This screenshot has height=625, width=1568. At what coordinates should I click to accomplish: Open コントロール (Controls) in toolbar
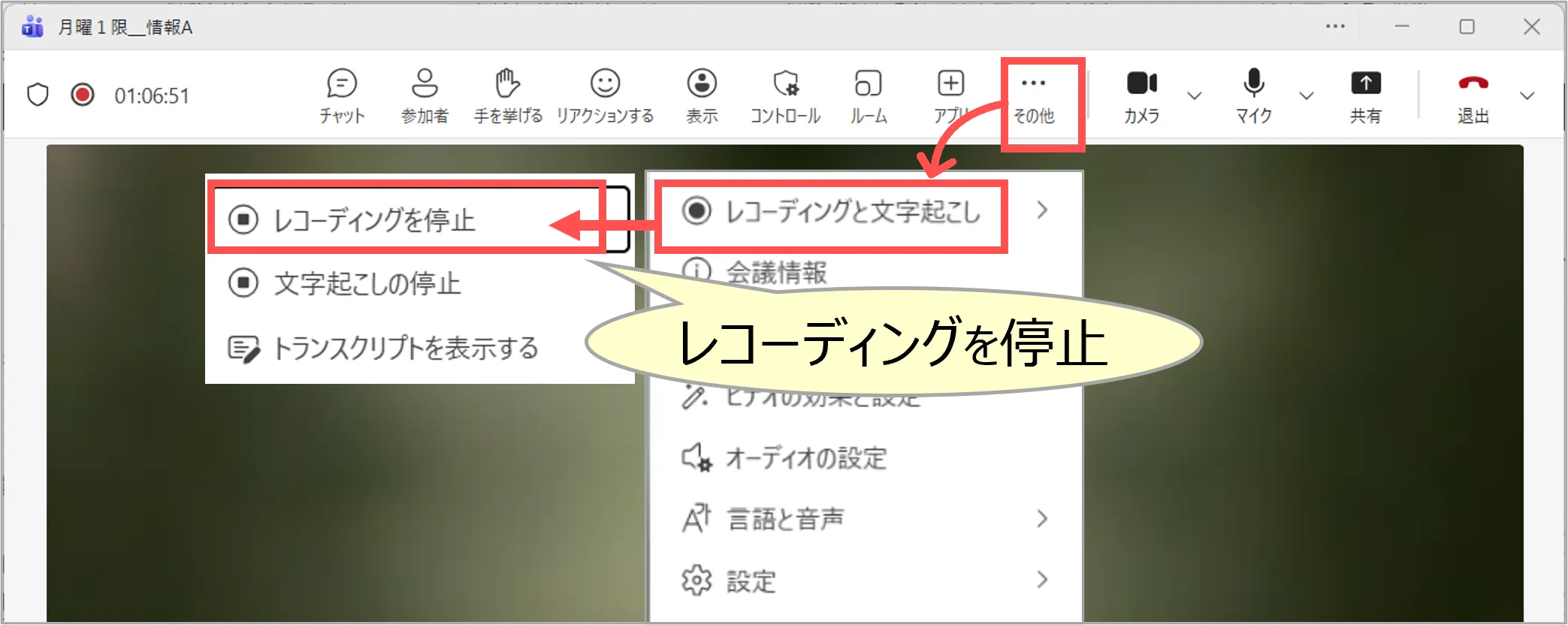click(785, 95)
